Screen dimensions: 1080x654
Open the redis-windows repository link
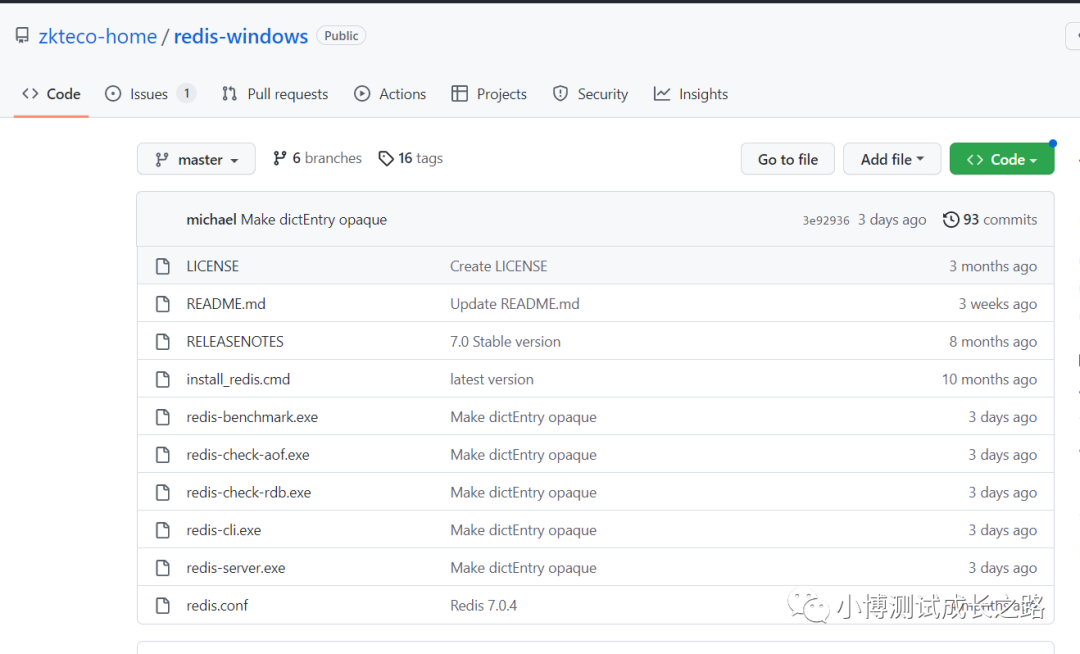coord(240,36)
